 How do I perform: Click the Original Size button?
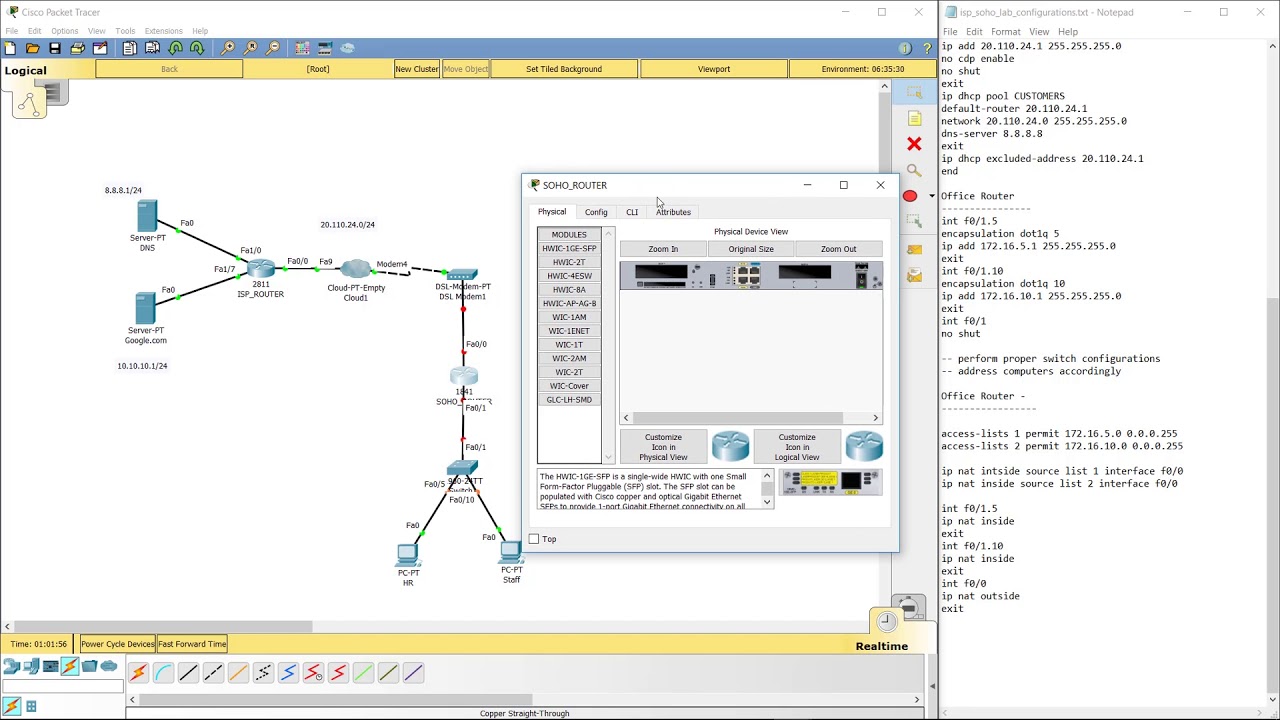[751, 249]
